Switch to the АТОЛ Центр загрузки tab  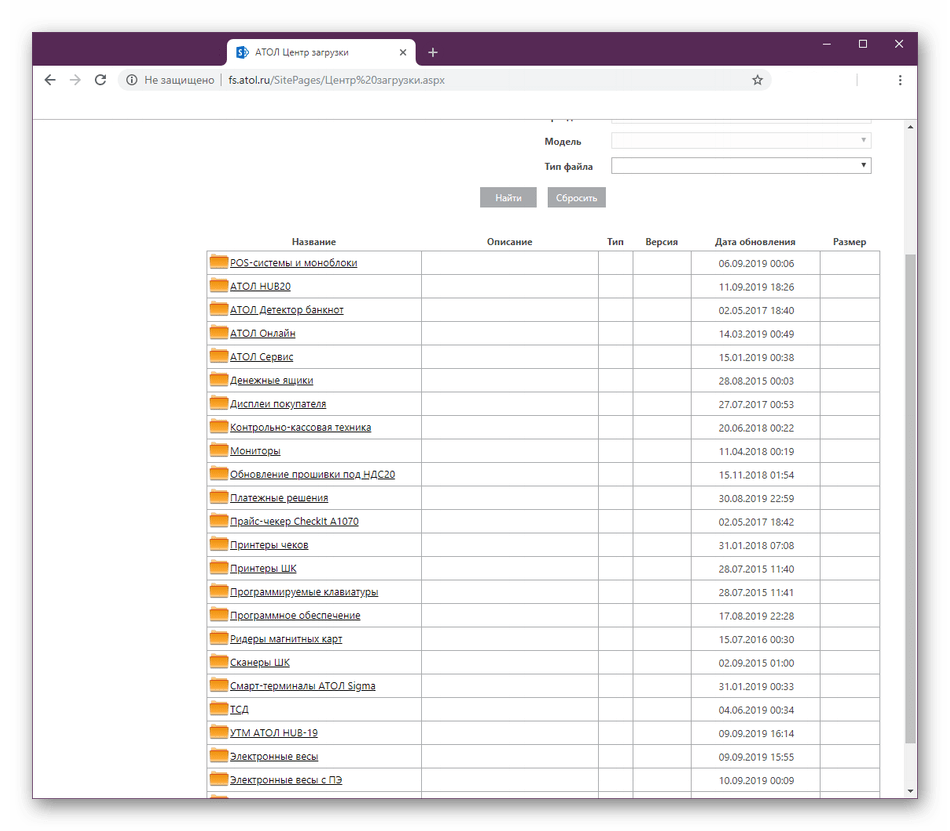point(321,53)
